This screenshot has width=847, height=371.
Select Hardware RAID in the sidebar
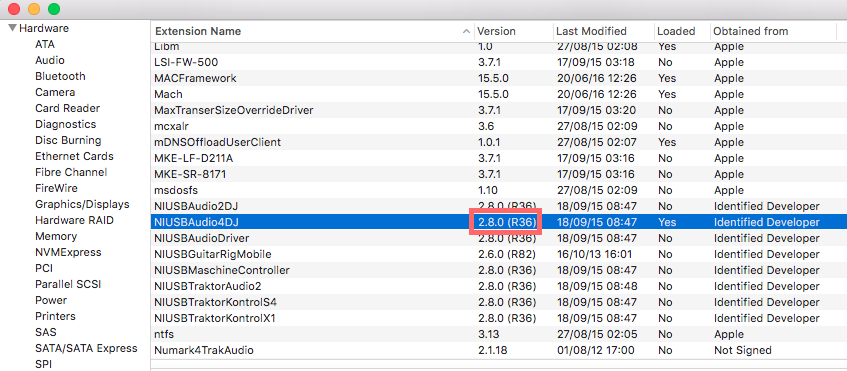click(74, 220)
